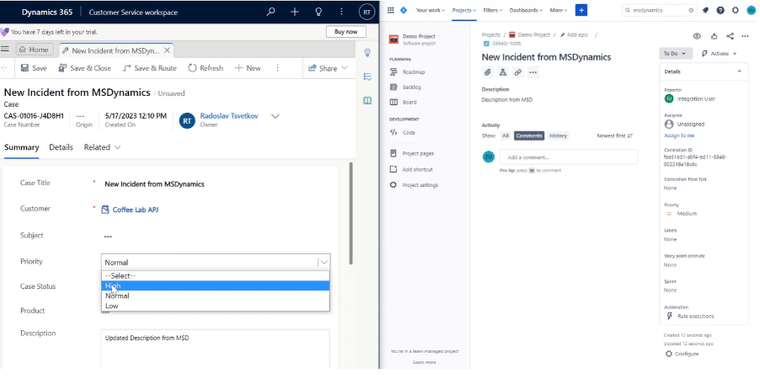Open the RT user avatar in Dynamics header
Viewport: 760px width, 378px height.
coord(366,12)
